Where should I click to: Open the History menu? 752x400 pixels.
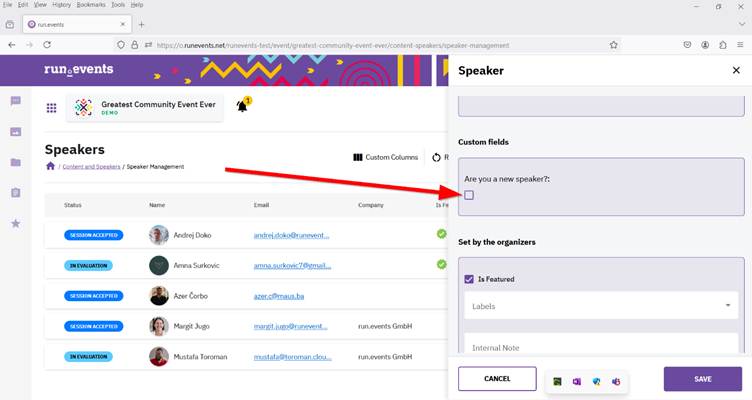click(x=62, y=5)
